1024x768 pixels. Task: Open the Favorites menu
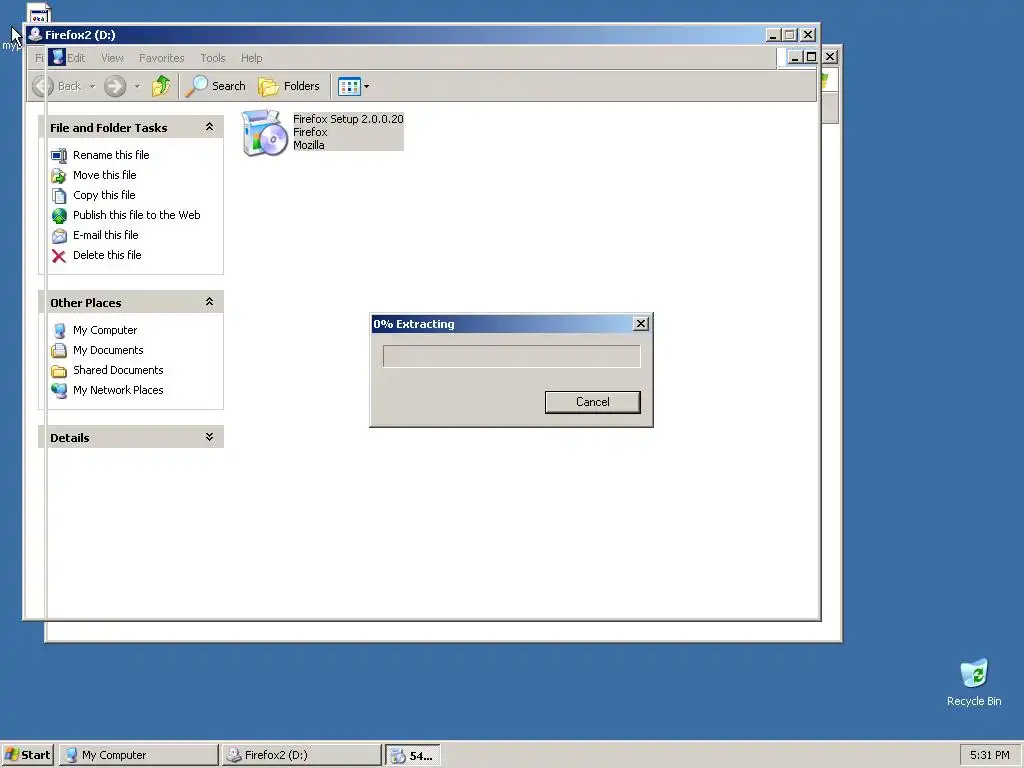click(x=161, y=58)
